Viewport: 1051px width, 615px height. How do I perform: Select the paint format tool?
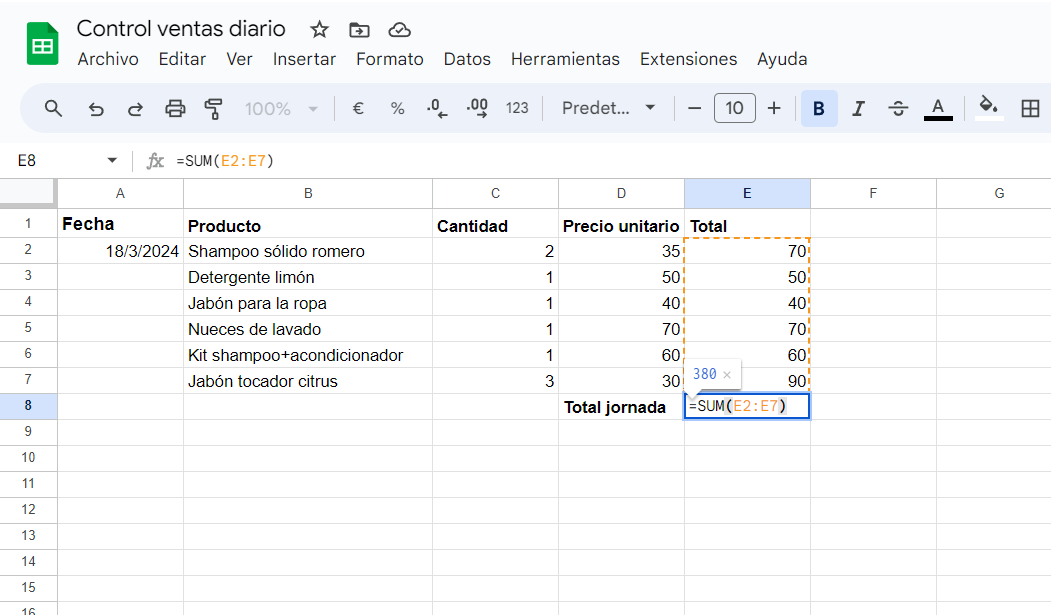coord(213,109)
